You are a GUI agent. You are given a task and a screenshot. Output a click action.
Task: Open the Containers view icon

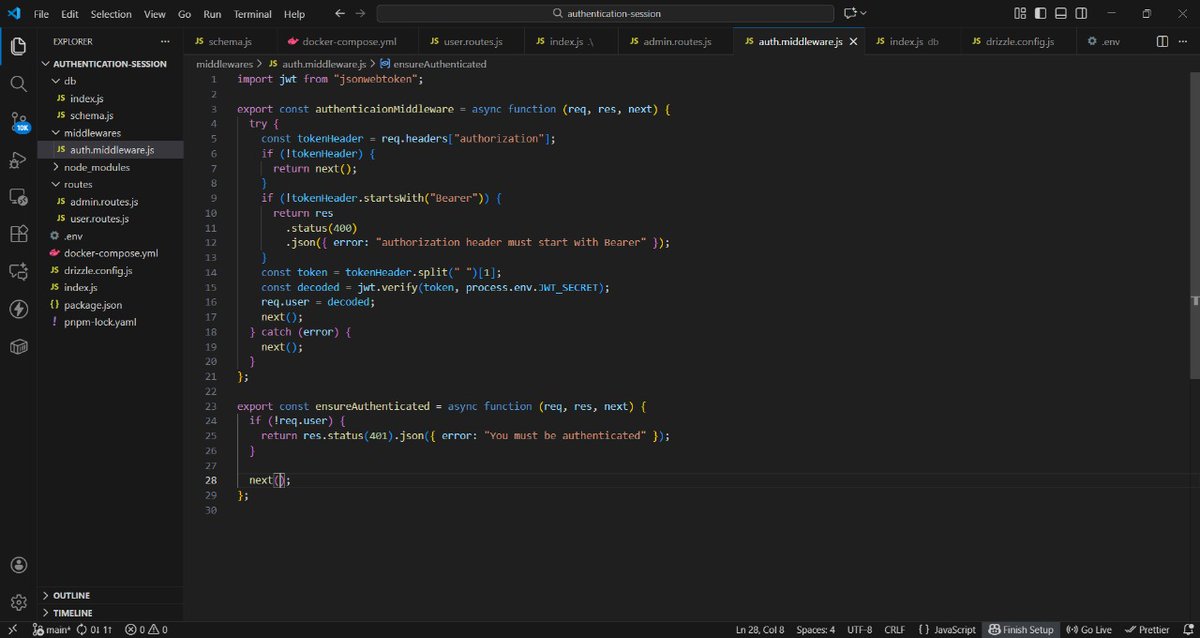18,346
